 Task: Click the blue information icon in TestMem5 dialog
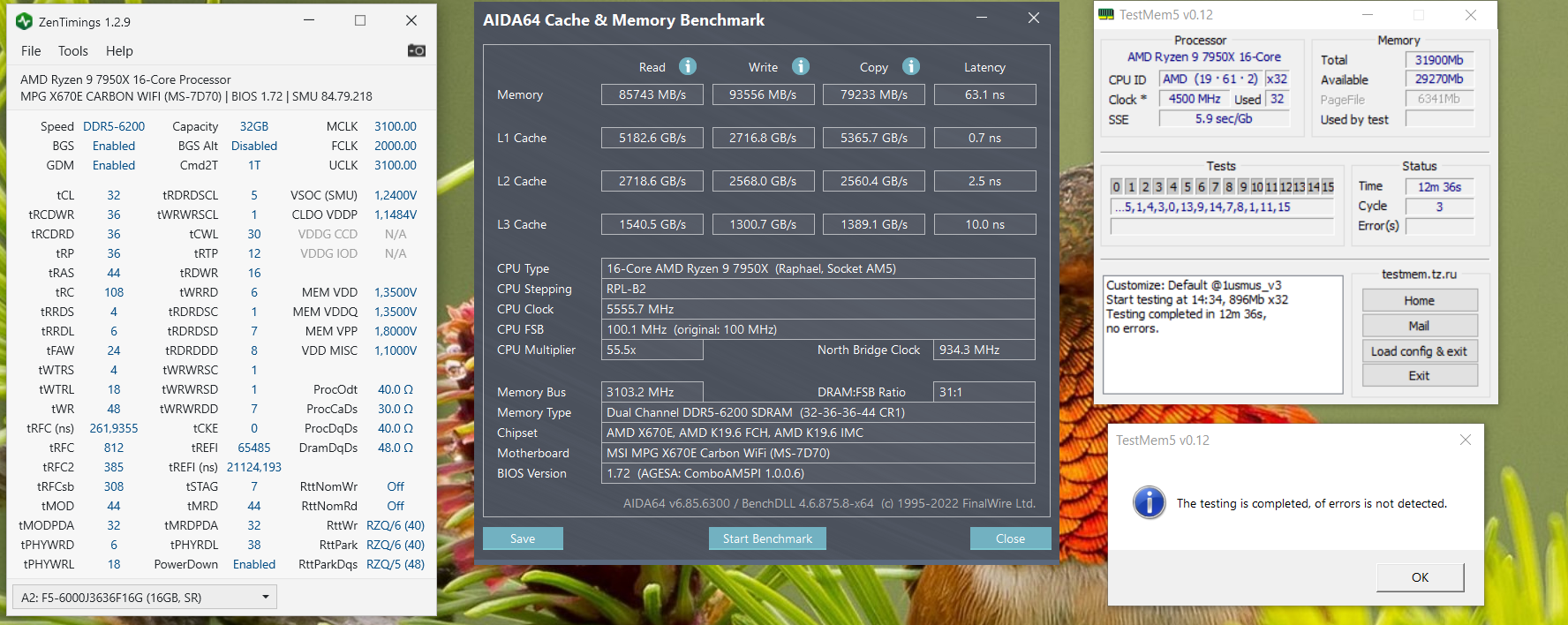tap(1149, 502)
